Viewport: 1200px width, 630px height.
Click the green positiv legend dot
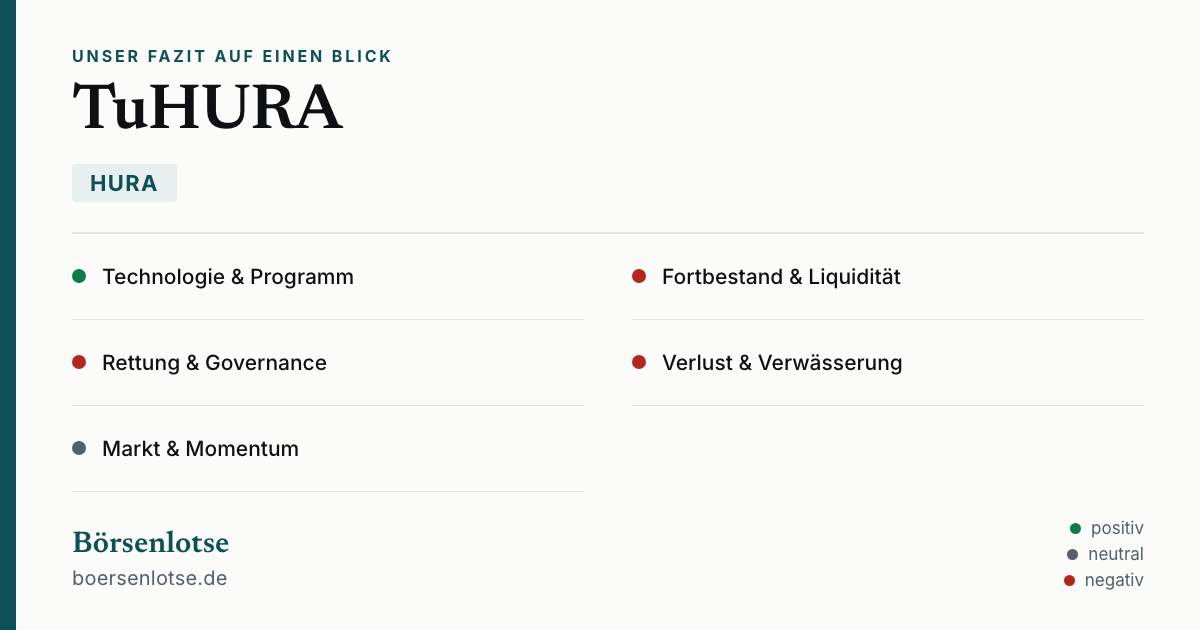point(1075,528)
